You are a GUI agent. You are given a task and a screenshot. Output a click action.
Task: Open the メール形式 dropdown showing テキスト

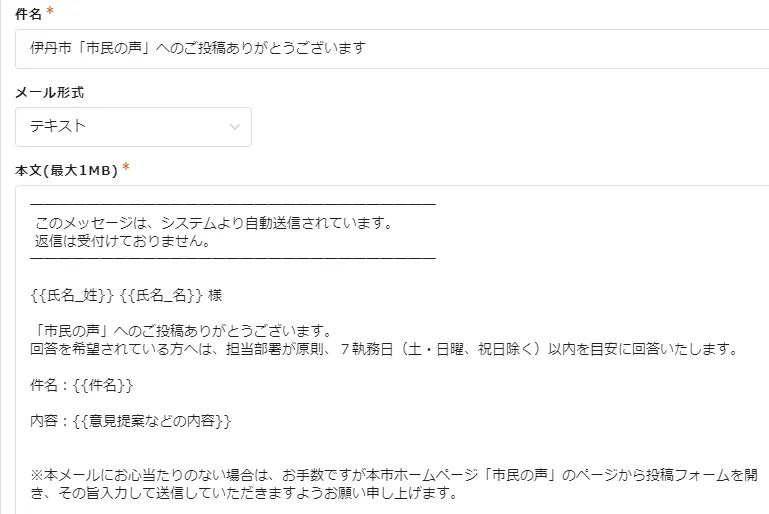(133, 127)
